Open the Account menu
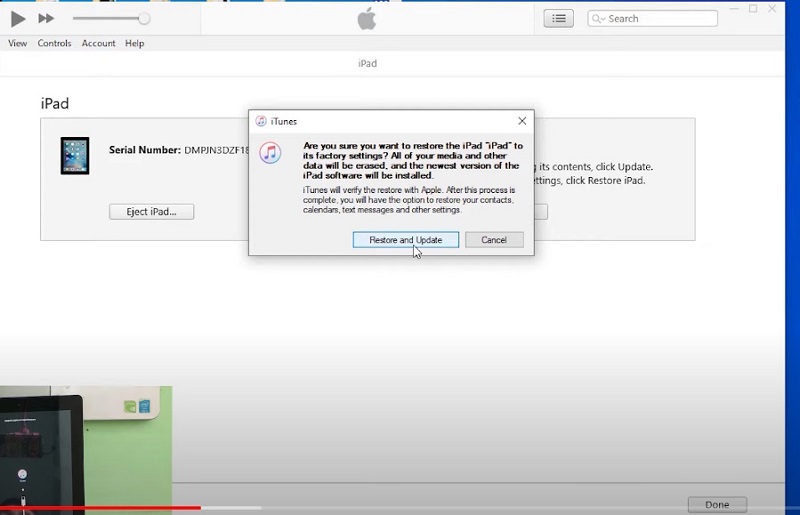Screen dimensions: 800x515 click(98, 43)
